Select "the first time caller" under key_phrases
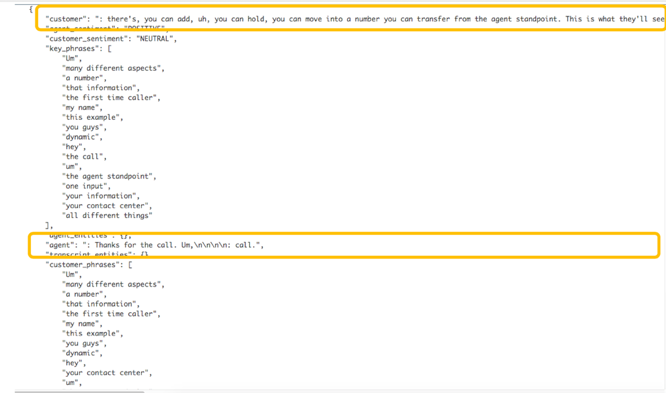This screenshot has width=666, height=393. point(111,97)
